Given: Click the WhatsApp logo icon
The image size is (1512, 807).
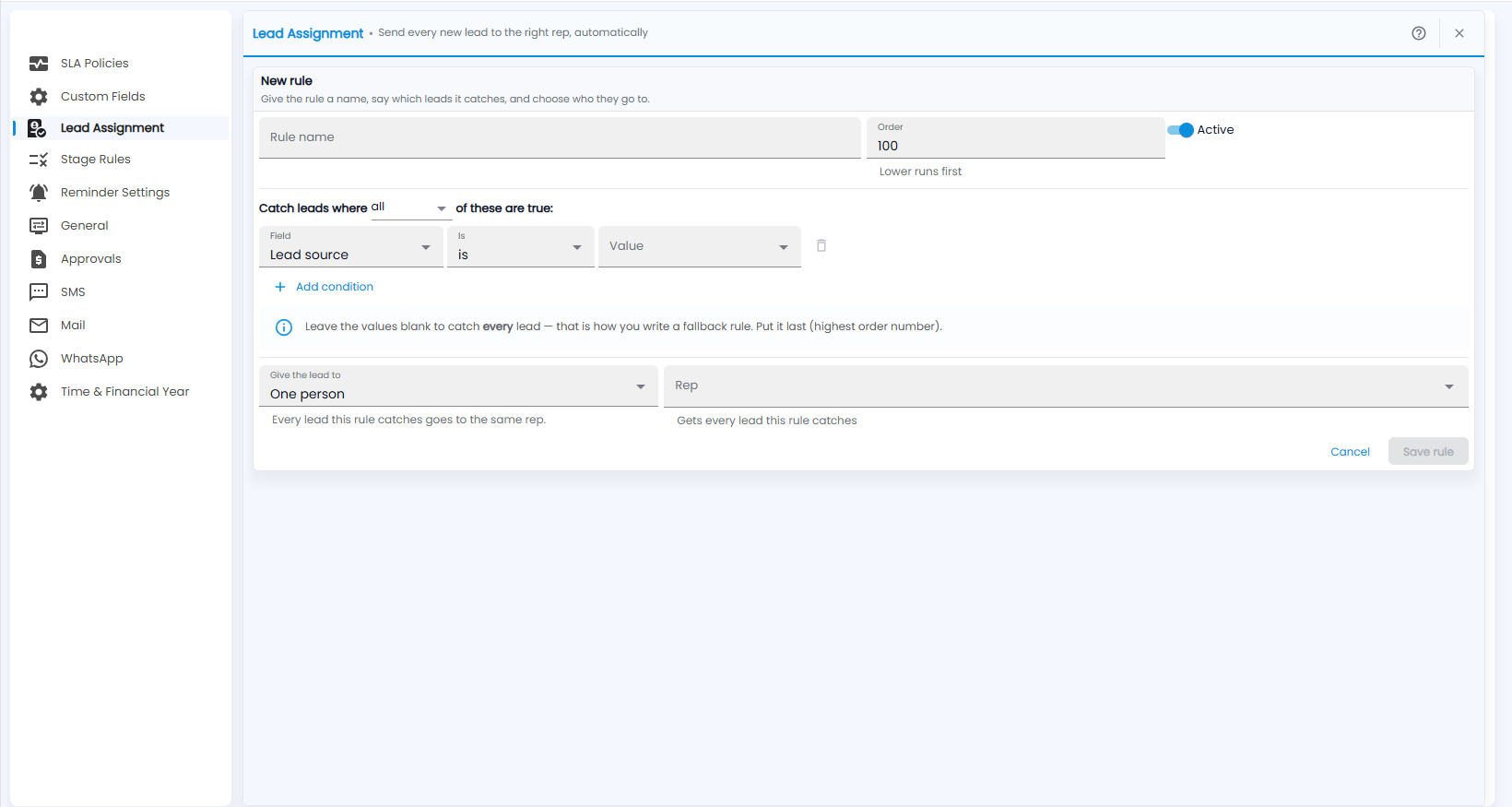Looking at the screenshot, I should click(x=39, y=359).
